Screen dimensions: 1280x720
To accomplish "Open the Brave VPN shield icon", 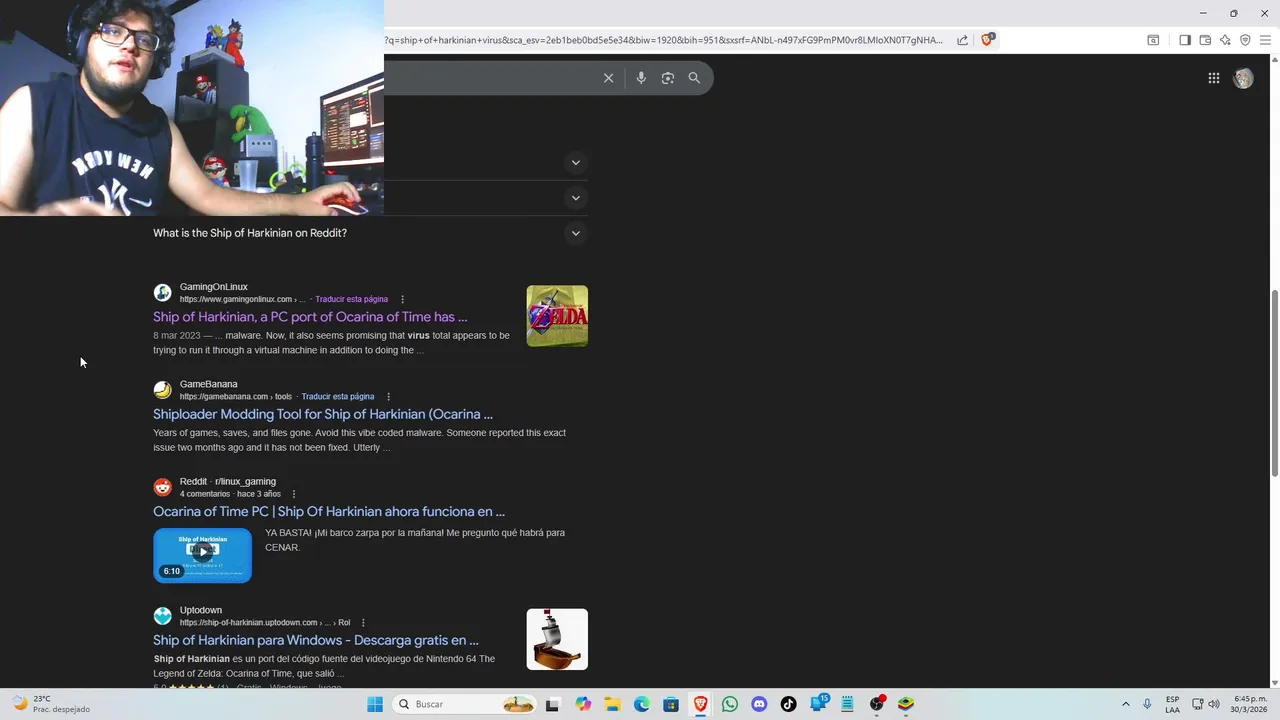I will (1245, 40).
